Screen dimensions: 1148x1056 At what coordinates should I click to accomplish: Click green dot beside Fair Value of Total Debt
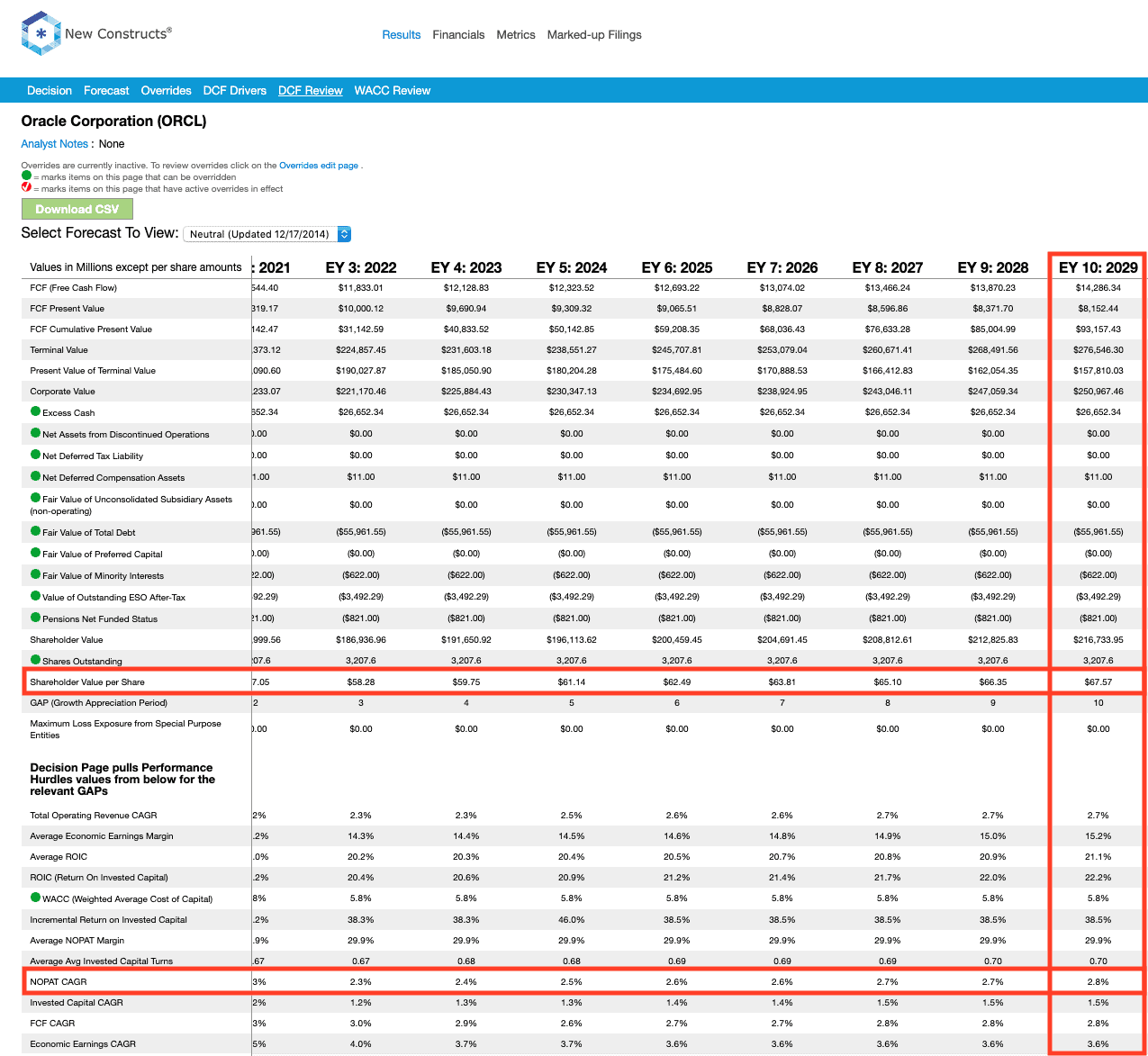pos(35,531)
